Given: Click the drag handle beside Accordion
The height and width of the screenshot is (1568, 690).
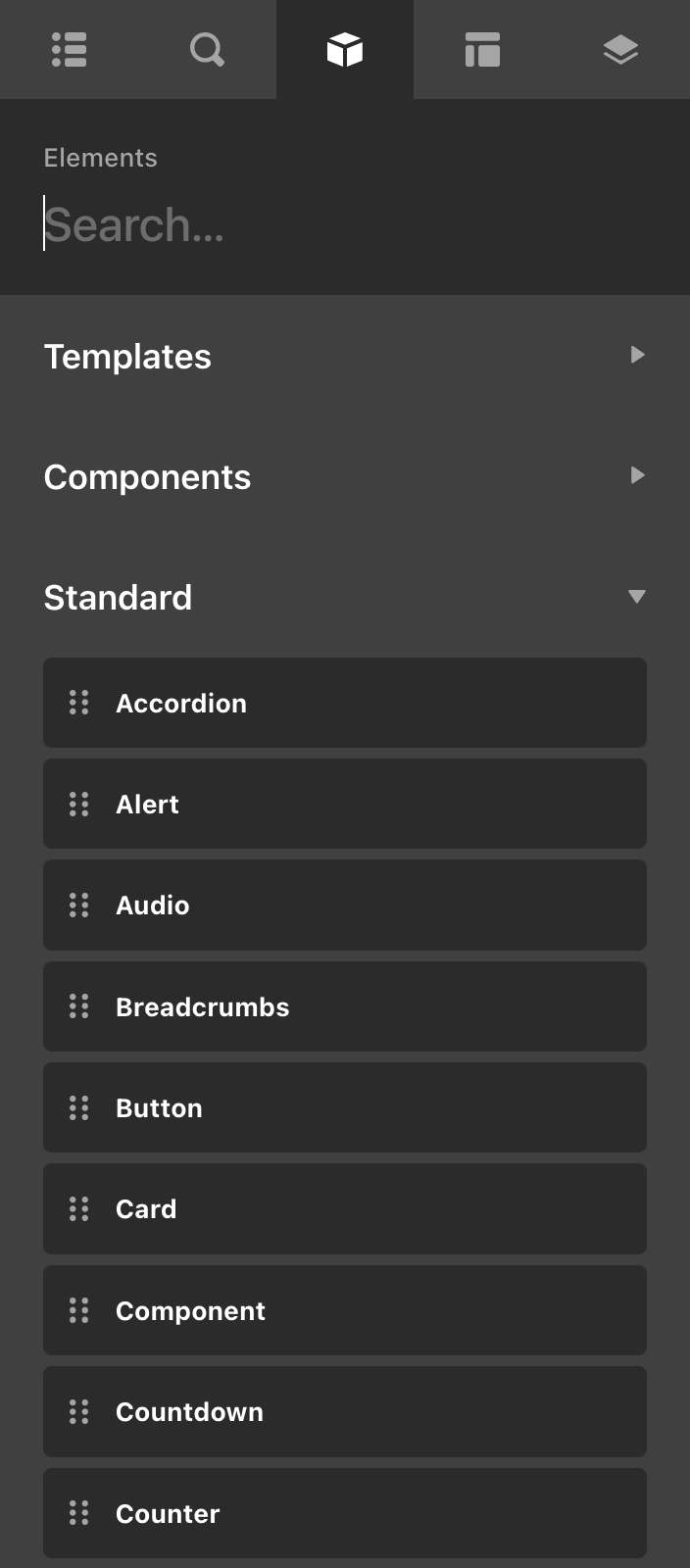Looking at the screenshot, I should click(79, 703).
